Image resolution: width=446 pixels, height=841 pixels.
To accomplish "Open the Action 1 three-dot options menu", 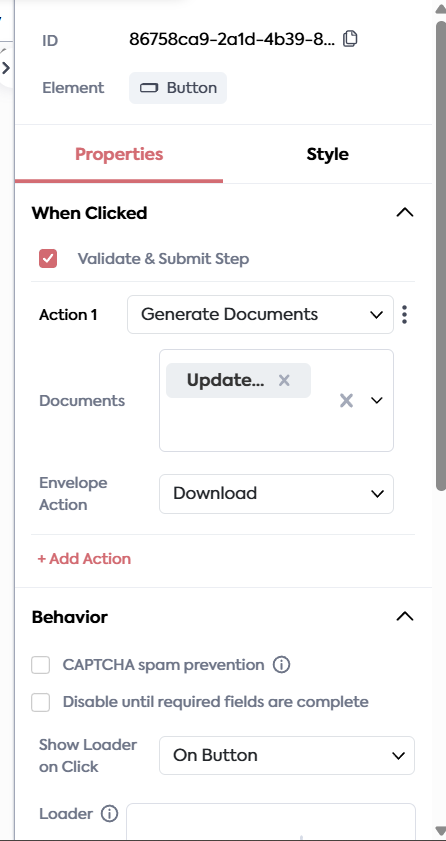I will tap(404, 314).
